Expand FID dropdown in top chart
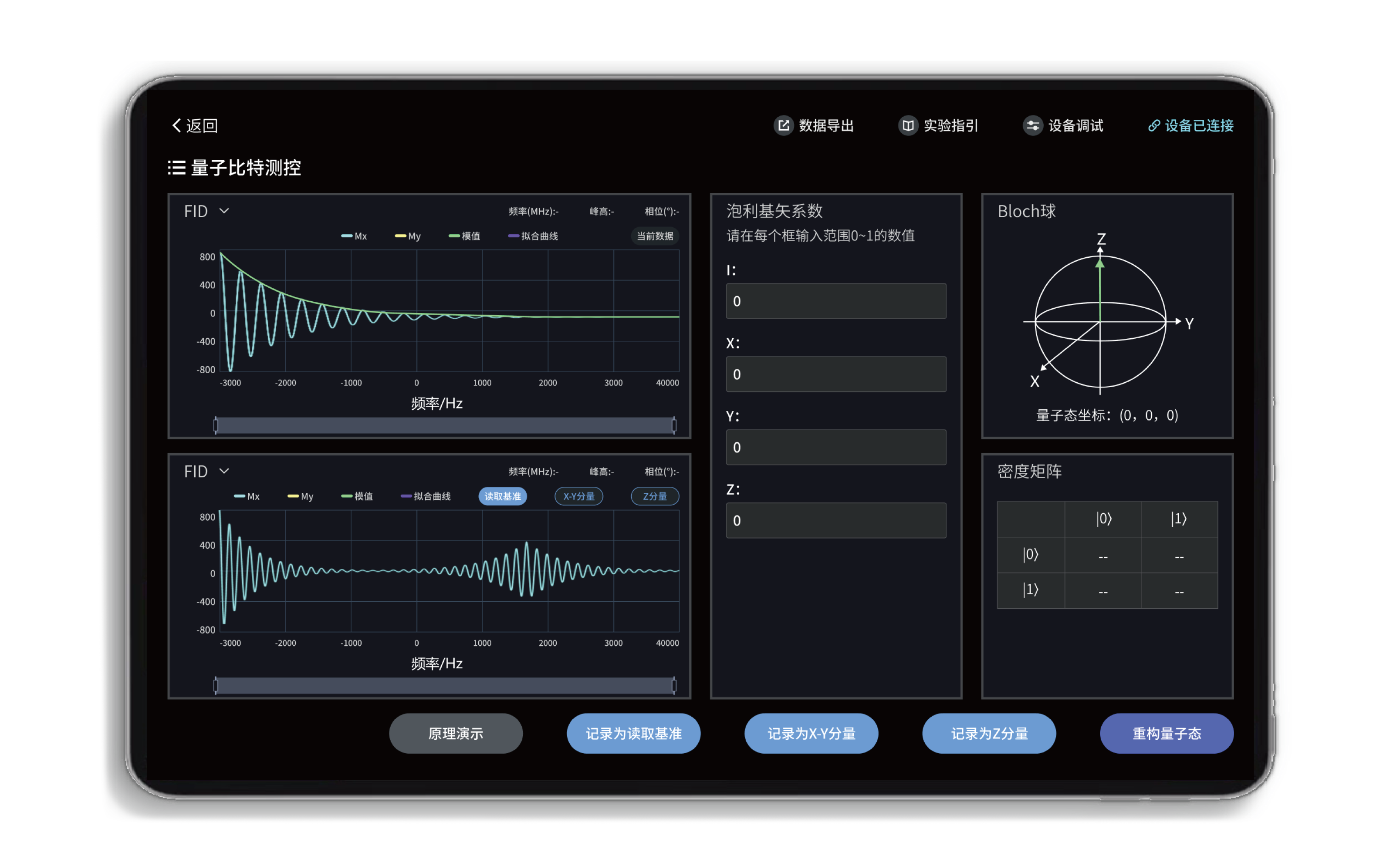This screenshot has height=849, width=1400. click(x=224, y=211)
